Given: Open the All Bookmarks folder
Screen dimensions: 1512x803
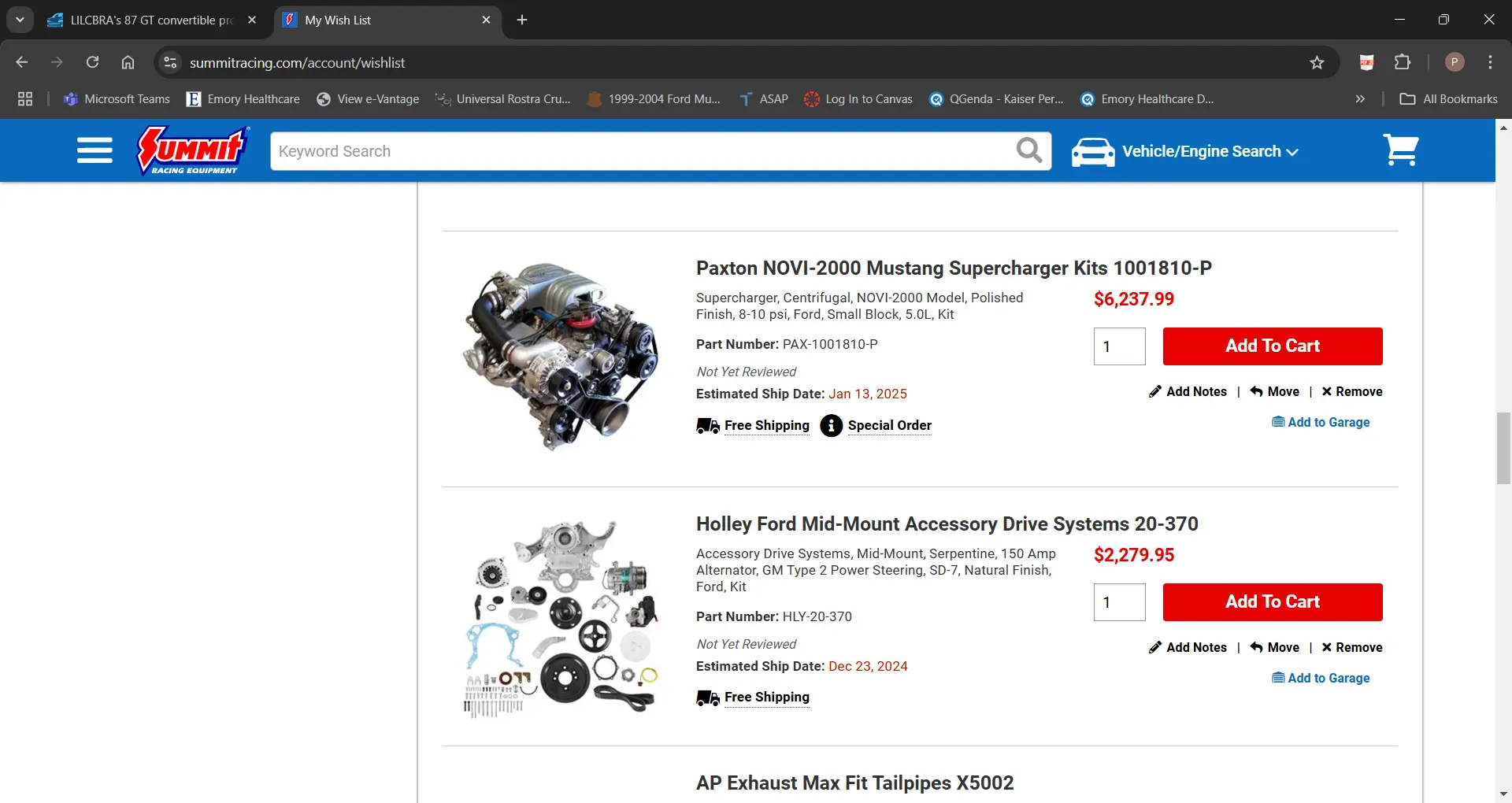Looking at the screenshot, I should [x=1448, y=98].
